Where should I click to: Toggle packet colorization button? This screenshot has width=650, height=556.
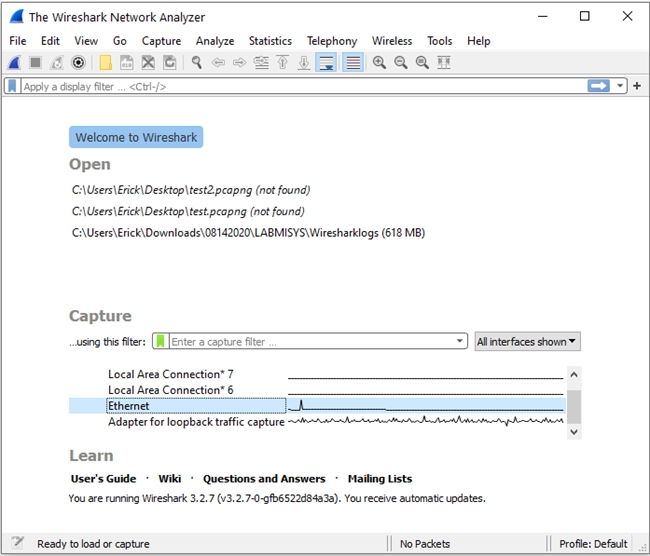[x=352, y=63]
